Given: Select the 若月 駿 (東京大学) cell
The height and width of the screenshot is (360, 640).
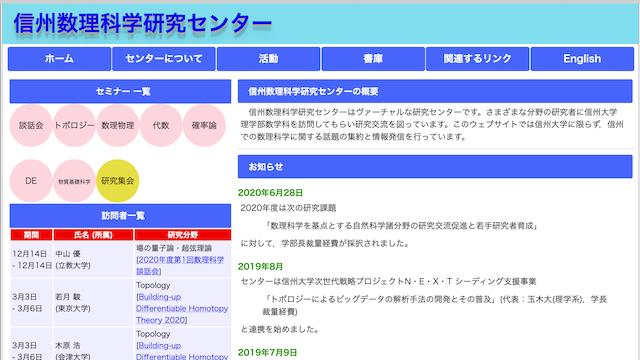Looking at the screenshot, I should [93, 302].
